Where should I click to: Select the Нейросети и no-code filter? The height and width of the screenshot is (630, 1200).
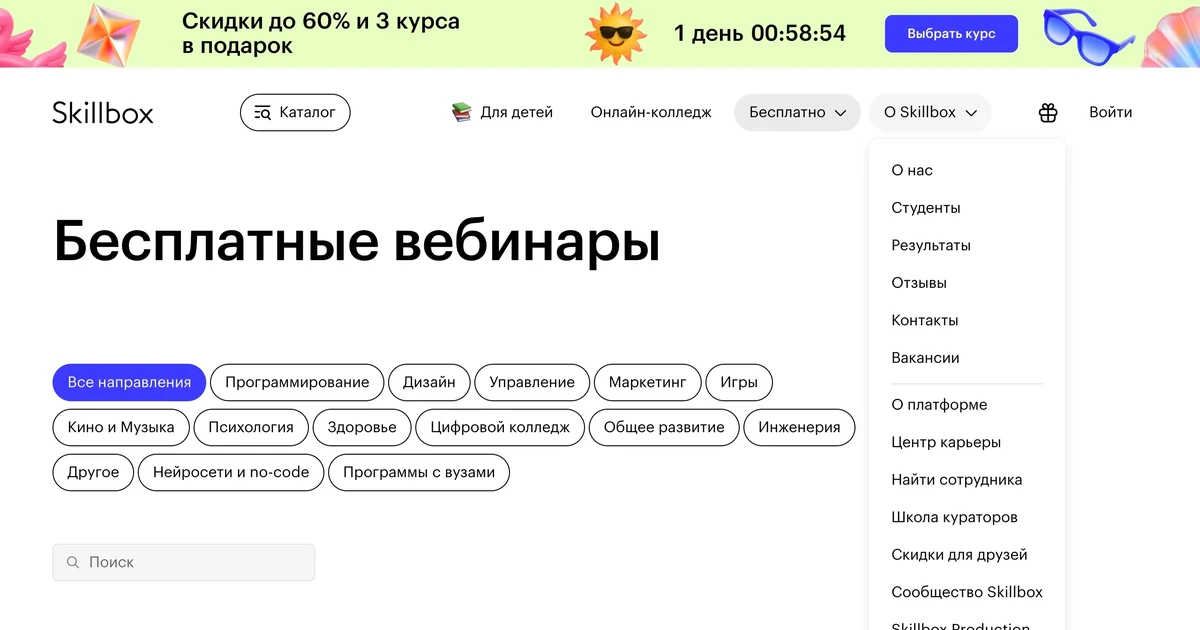click(x=230, y=472)
